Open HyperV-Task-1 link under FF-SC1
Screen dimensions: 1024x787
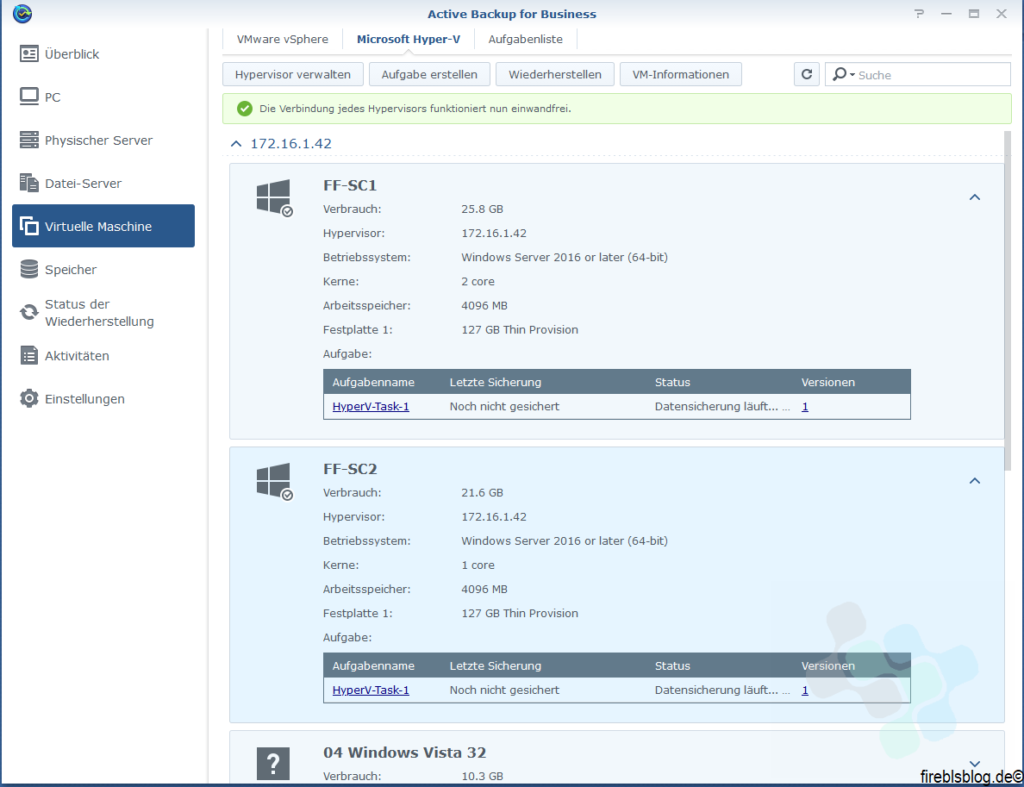370,406
